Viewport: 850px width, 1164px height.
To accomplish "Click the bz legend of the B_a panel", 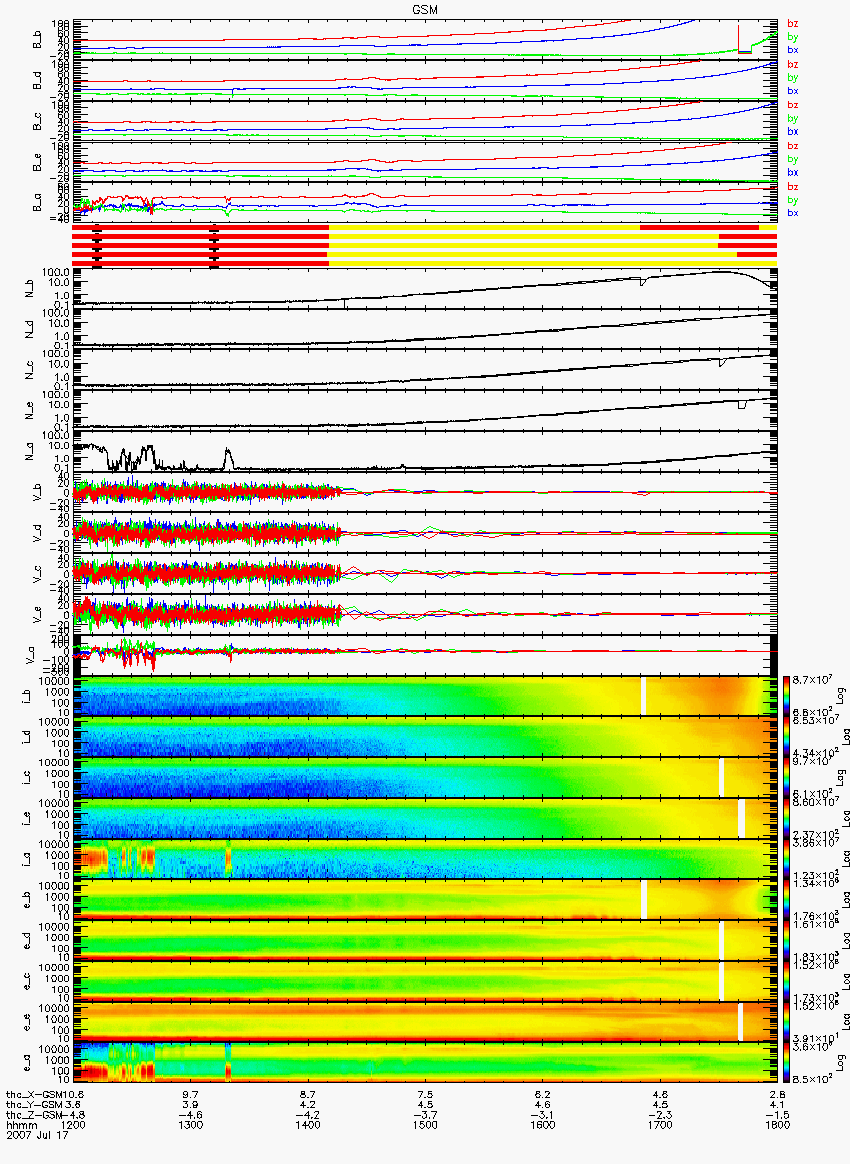I will coord(793,187).
